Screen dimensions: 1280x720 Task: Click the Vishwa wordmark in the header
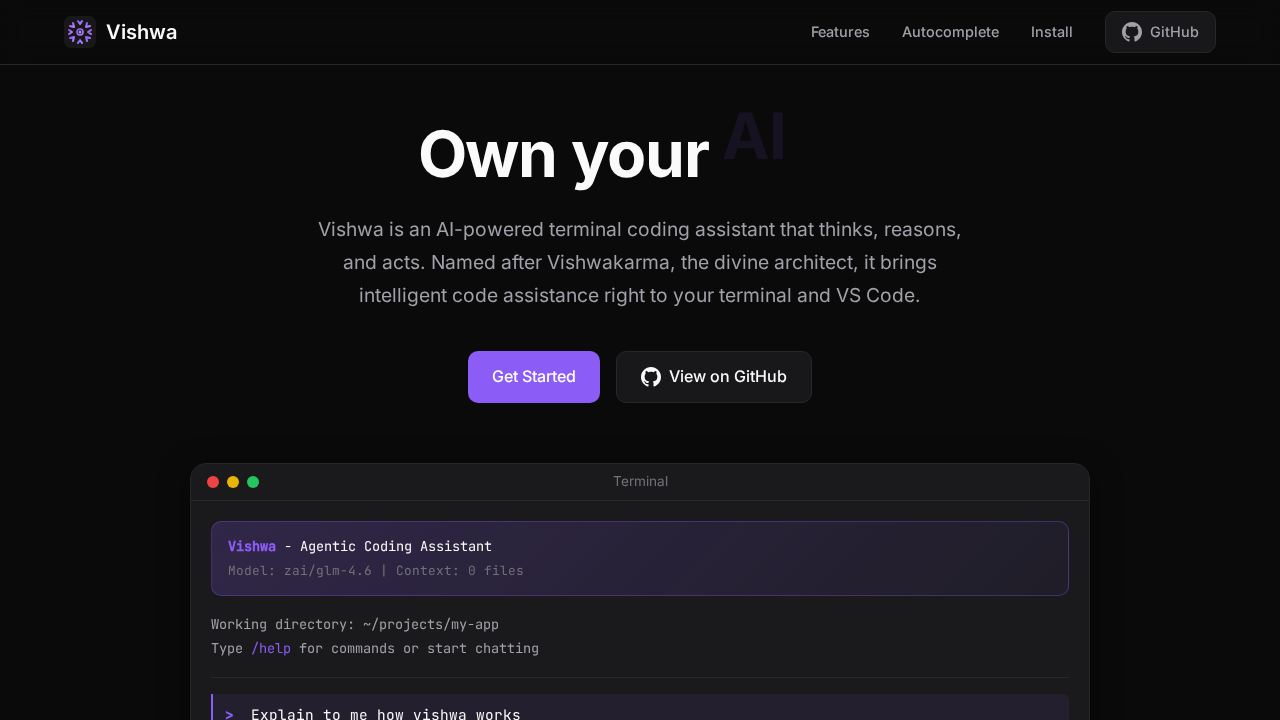tap(141, 31)
